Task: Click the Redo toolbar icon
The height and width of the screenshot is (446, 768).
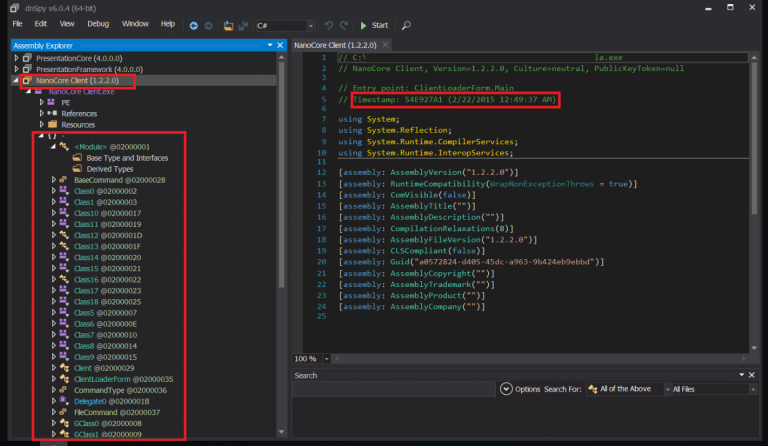Action: [x=344, y=25]
